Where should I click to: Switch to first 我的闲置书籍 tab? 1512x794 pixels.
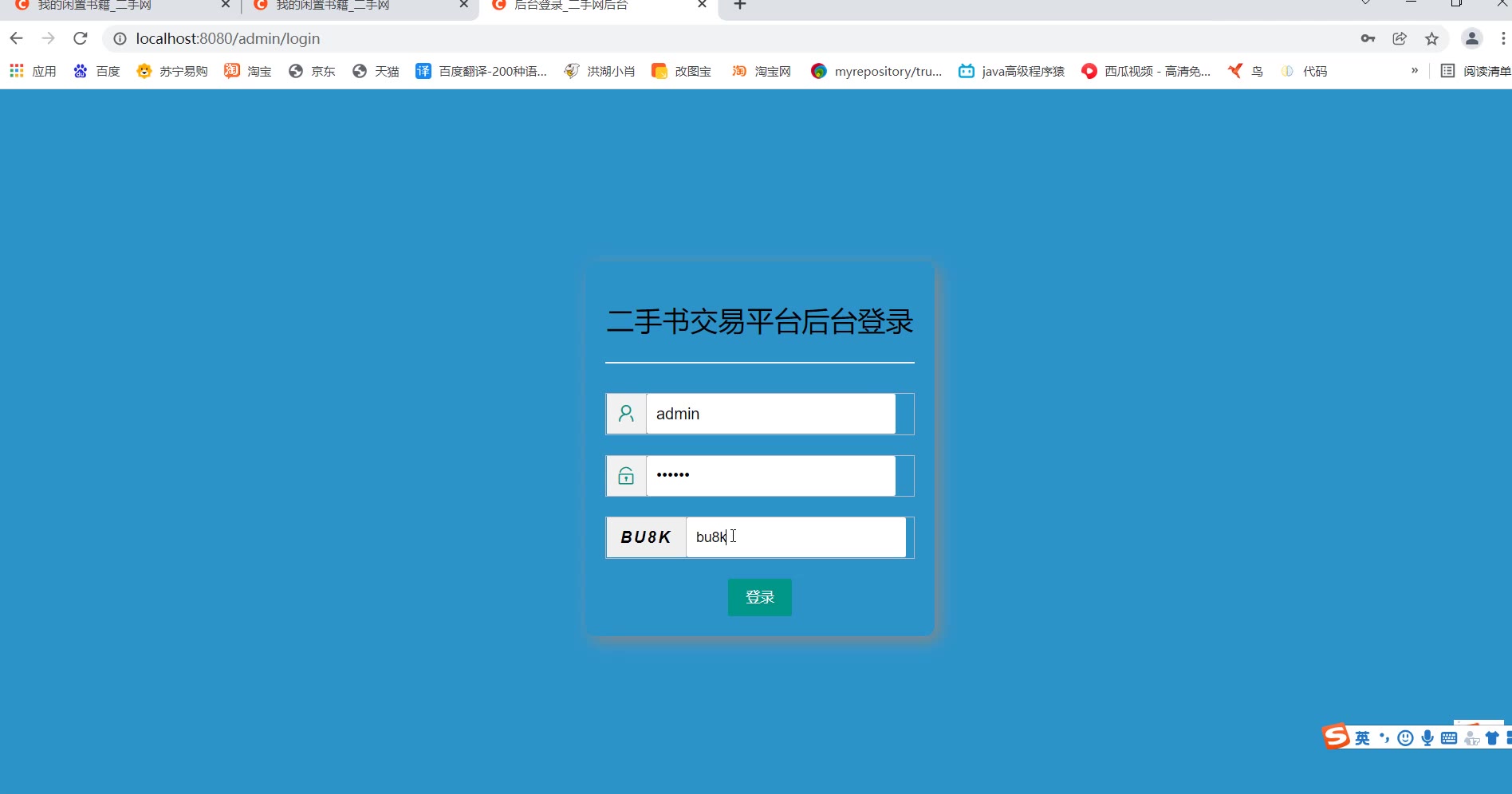pos(120,6)
